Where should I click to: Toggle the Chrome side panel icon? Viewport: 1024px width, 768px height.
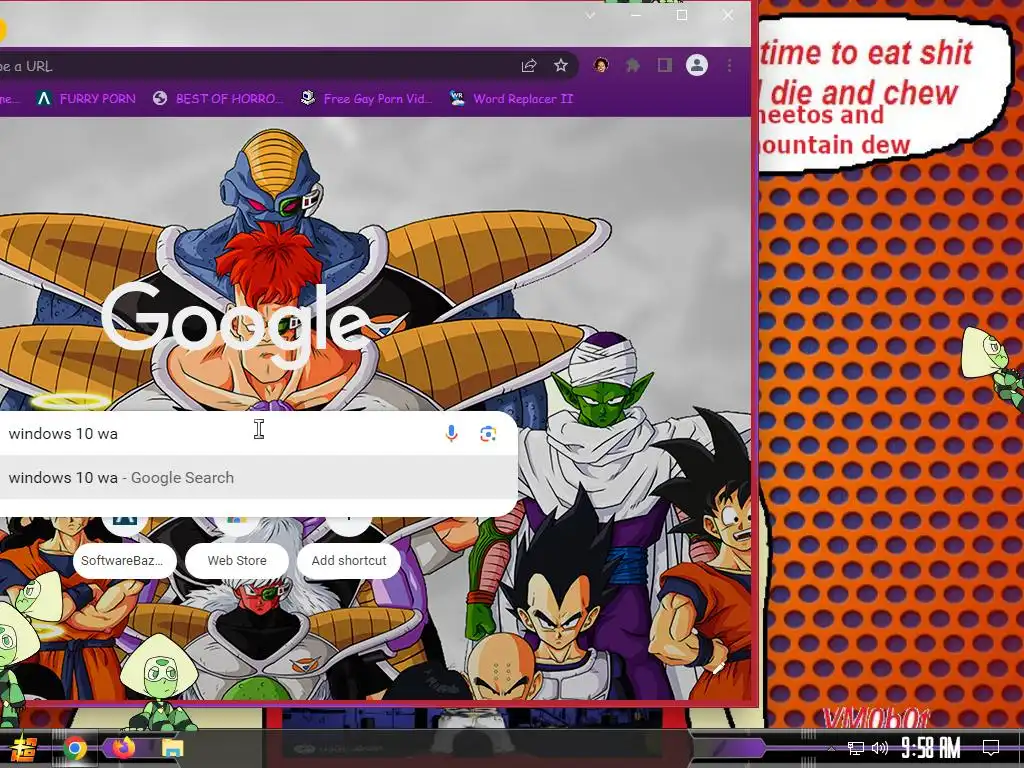tap(665, 65)
